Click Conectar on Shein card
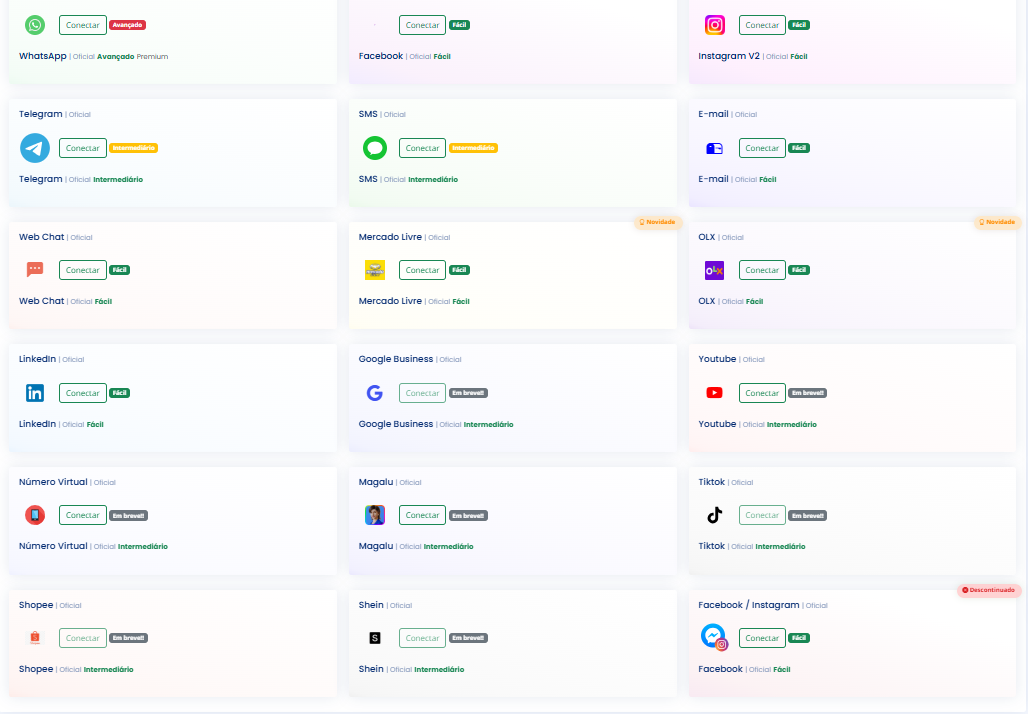This screenshot has height=714, width=1028. point(422,638)
